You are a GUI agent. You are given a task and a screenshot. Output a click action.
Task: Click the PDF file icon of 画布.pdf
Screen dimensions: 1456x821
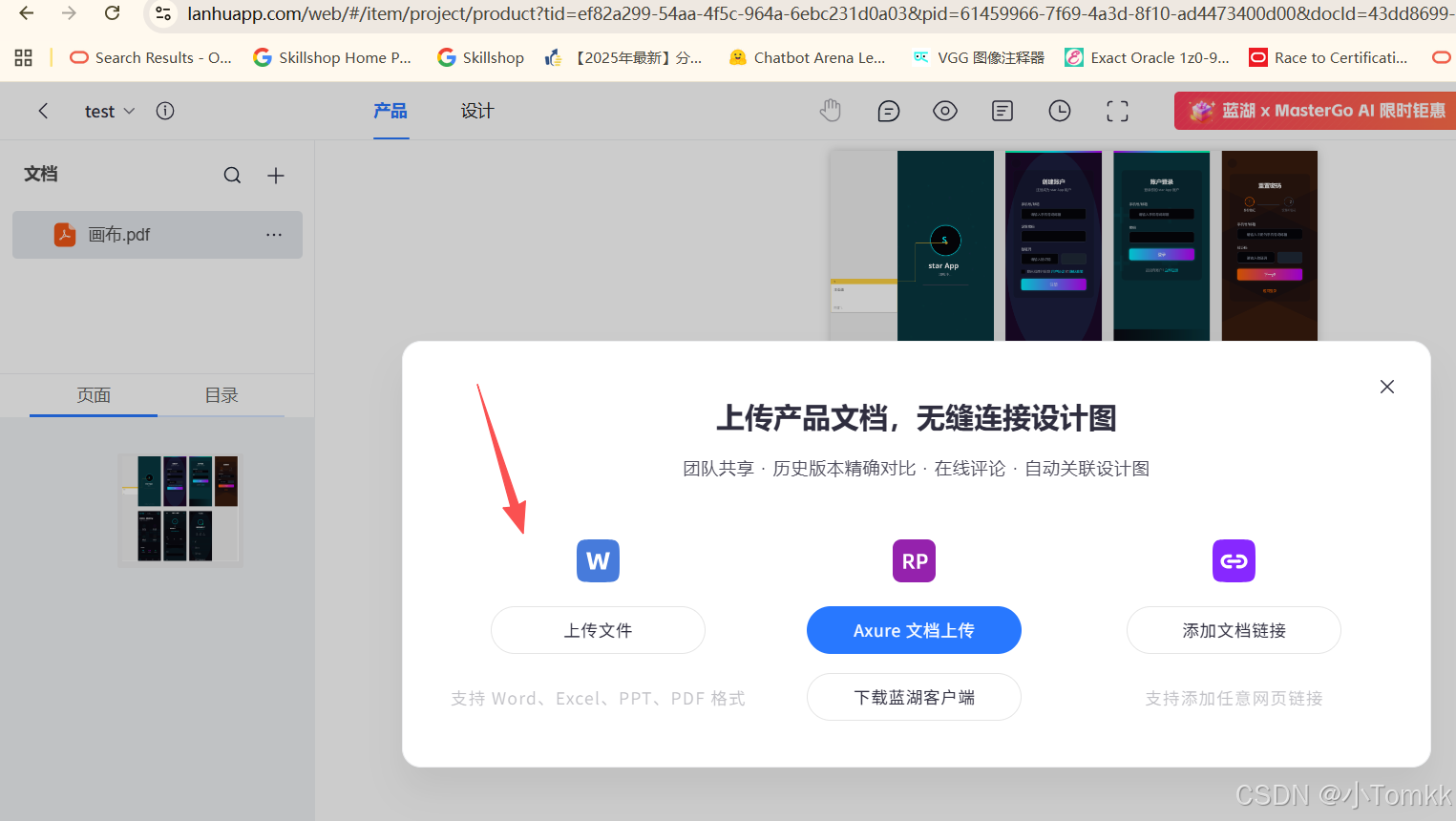[x=65, y=235]
